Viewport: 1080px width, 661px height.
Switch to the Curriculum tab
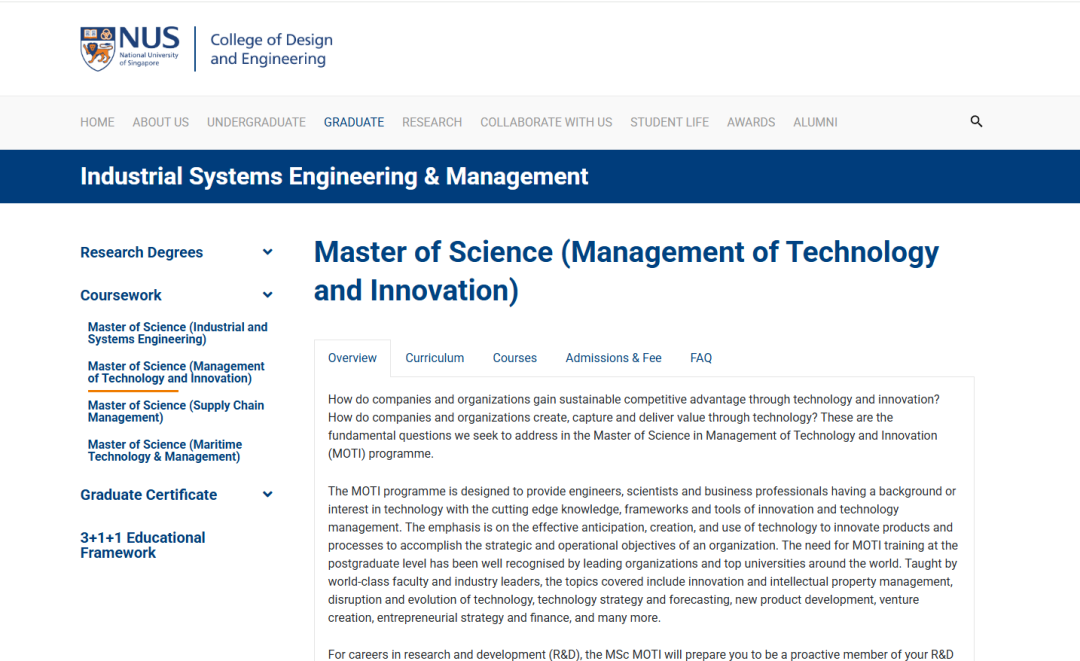tap(434, 358)
